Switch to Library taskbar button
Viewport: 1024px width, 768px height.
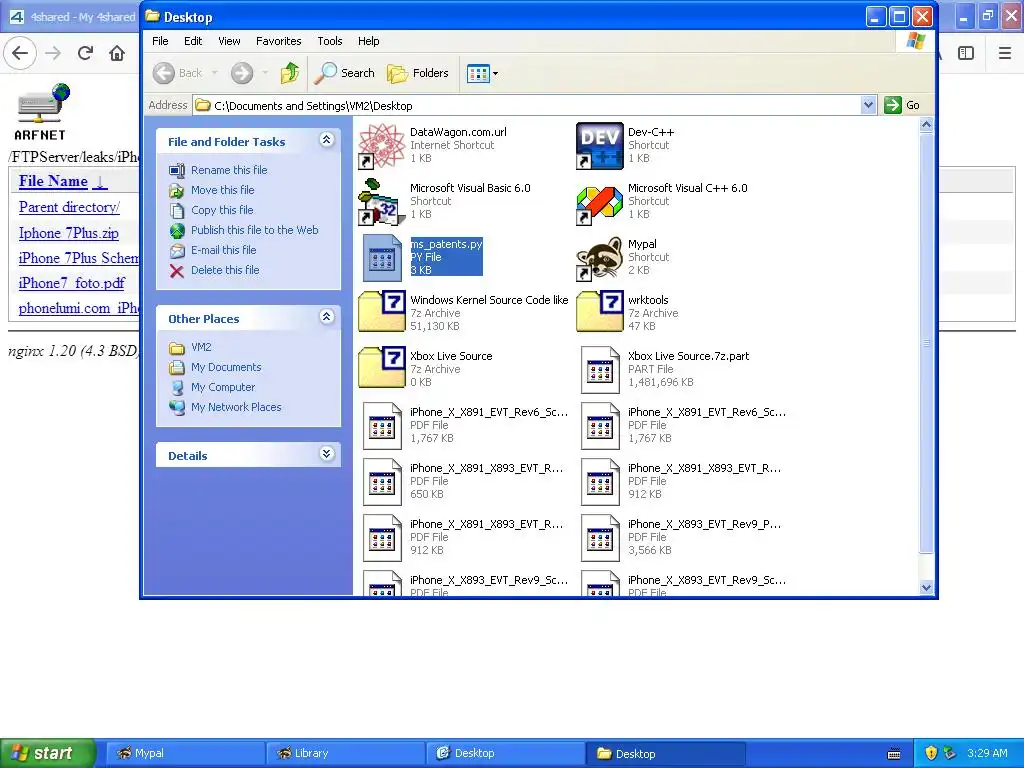coord(346,754)
